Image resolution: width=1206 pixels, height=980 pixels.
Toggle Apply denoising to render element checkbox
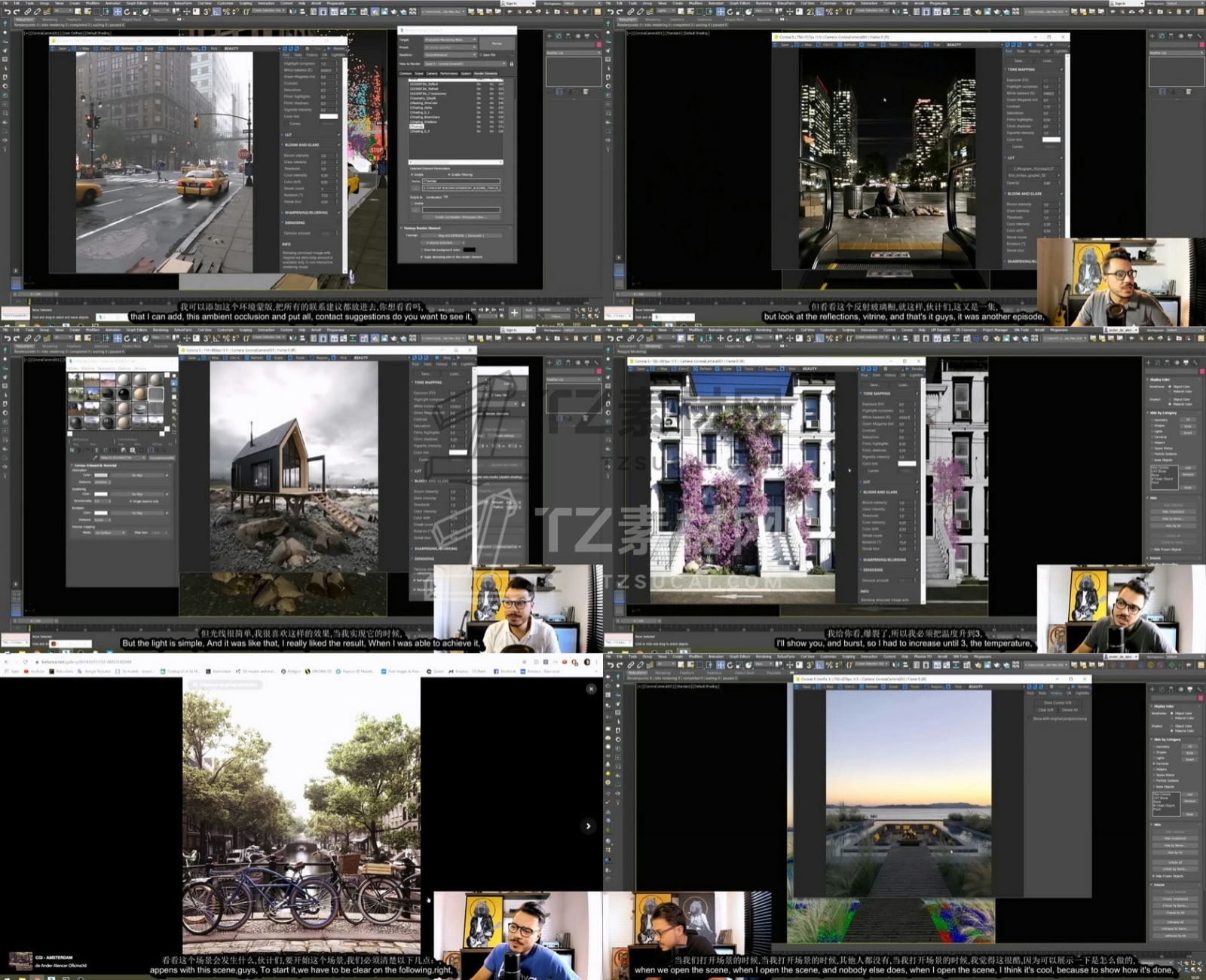click(421, 257)
